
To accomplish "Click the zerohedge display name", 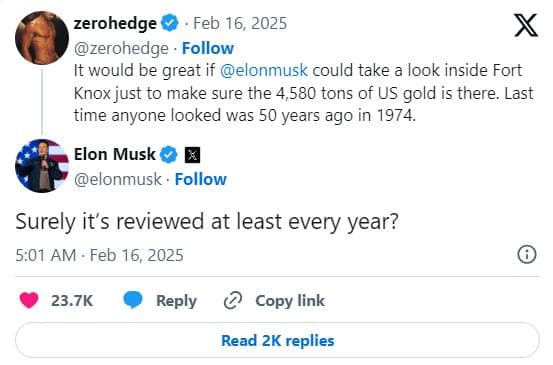I will tap(115, 24).
